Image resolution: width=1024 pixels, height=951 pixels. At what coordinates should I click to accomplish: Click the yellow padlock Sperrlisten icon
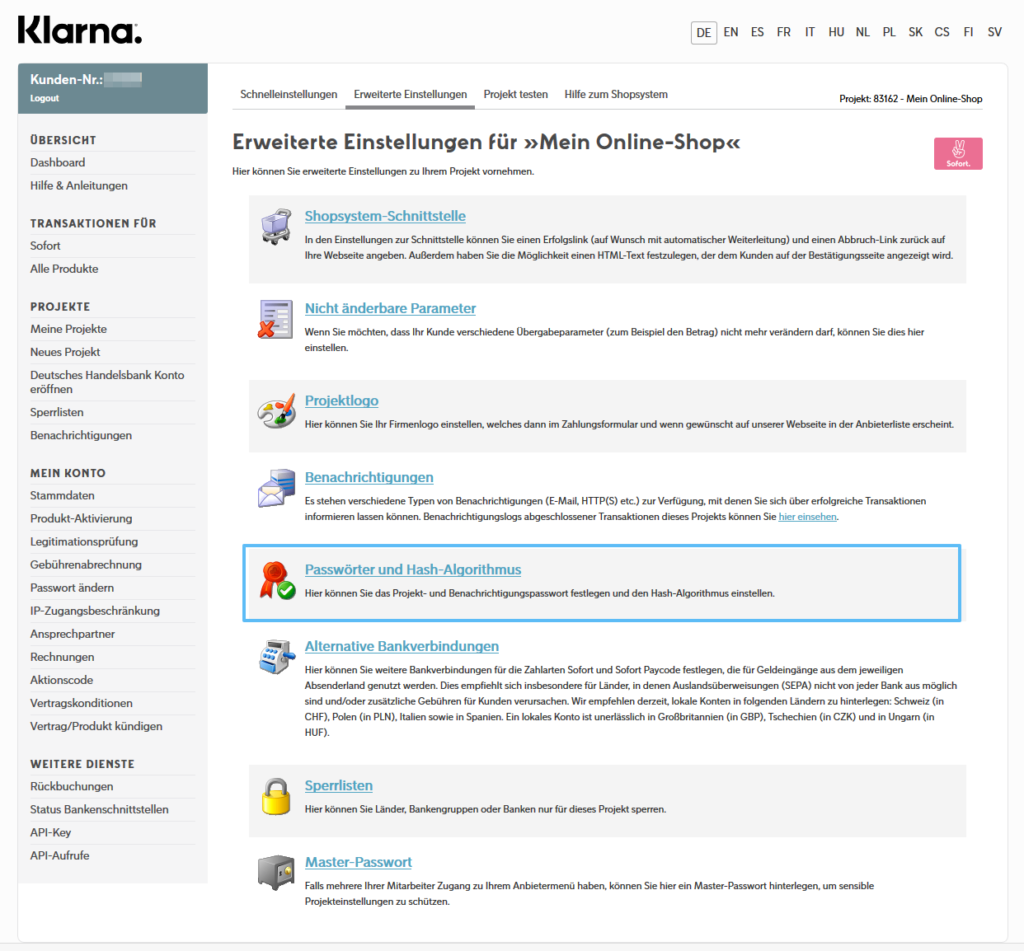(275, 796)
